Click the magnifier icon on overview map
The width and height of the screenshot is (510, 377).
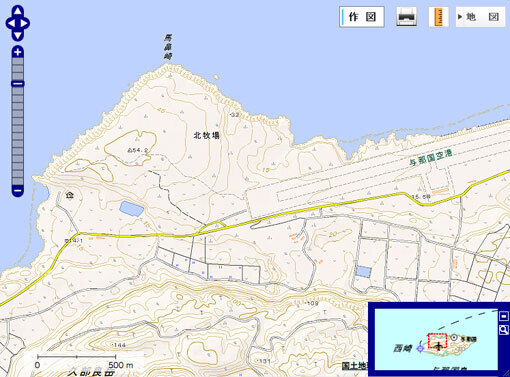click(x=504, y=330)
